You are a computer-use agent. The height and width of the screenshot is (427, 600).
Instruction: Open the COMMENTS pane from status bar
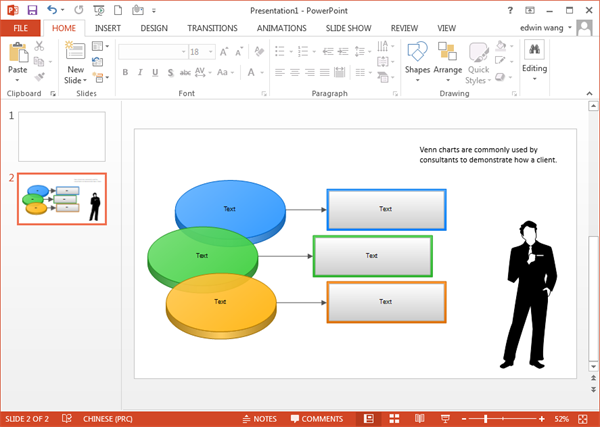[x=316, y=419]
